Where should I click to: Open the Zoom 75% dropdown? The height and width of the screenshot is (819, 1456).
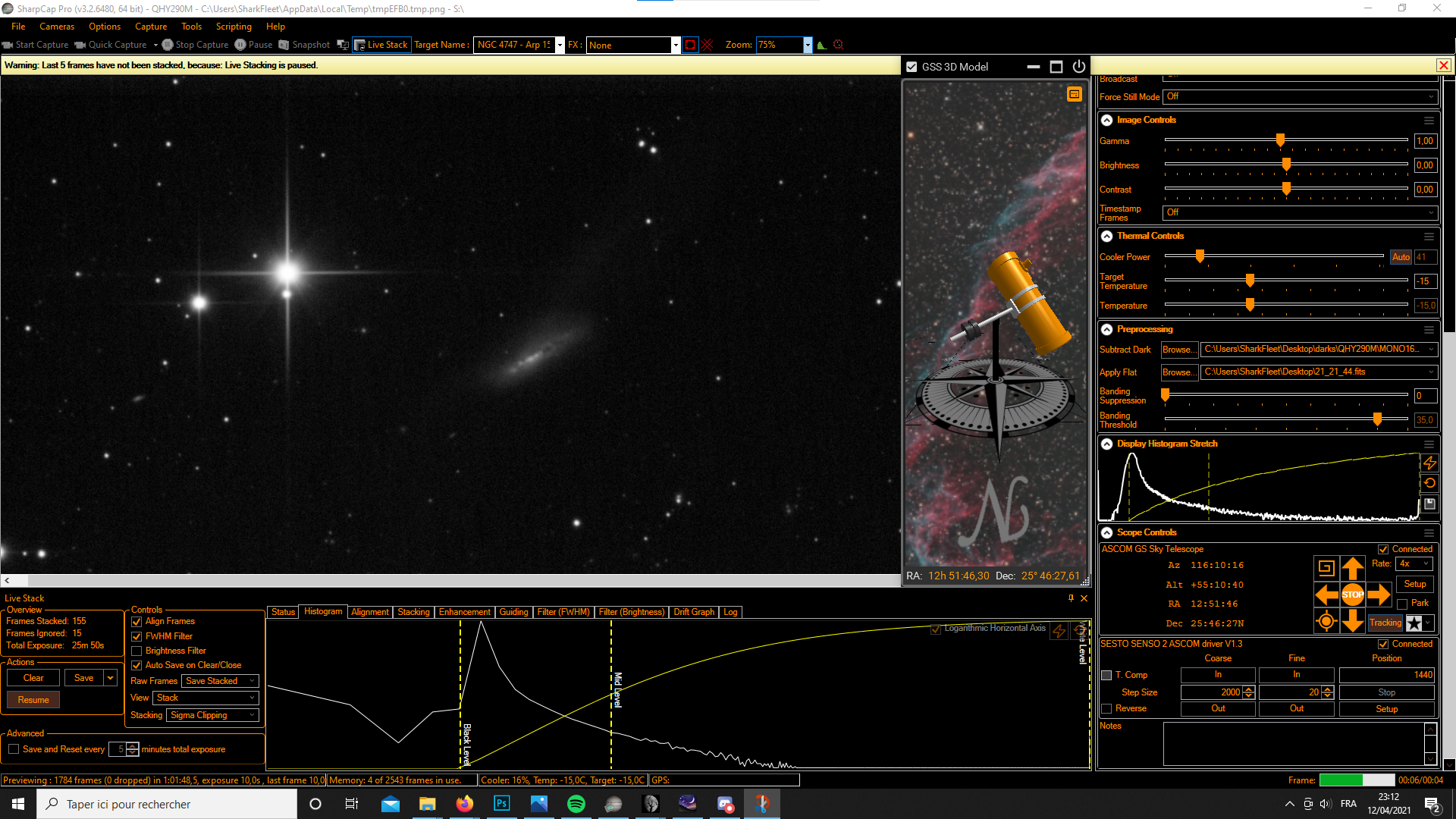click(x=808, y=45)
